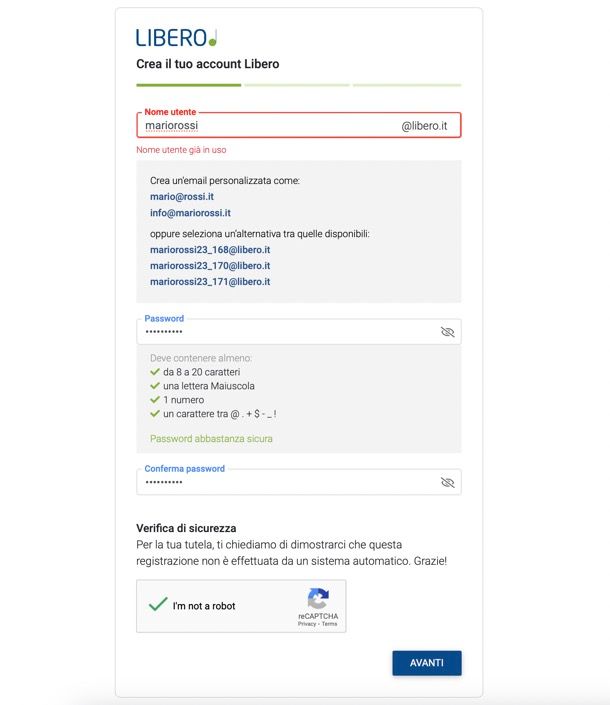610x705 pixels.
Task: Select suggestion mario@rossi.it
Action: click(x=182, y=196)
